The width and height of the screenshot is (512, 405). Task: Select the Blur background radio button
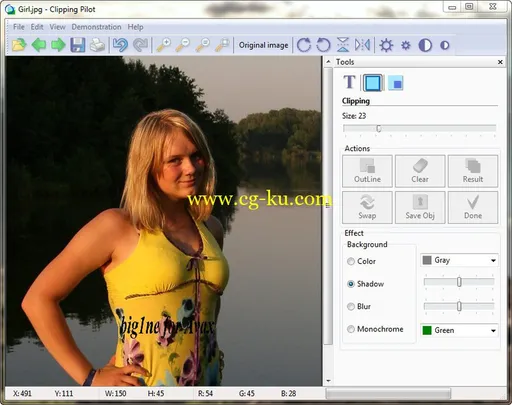coord(351,306)
